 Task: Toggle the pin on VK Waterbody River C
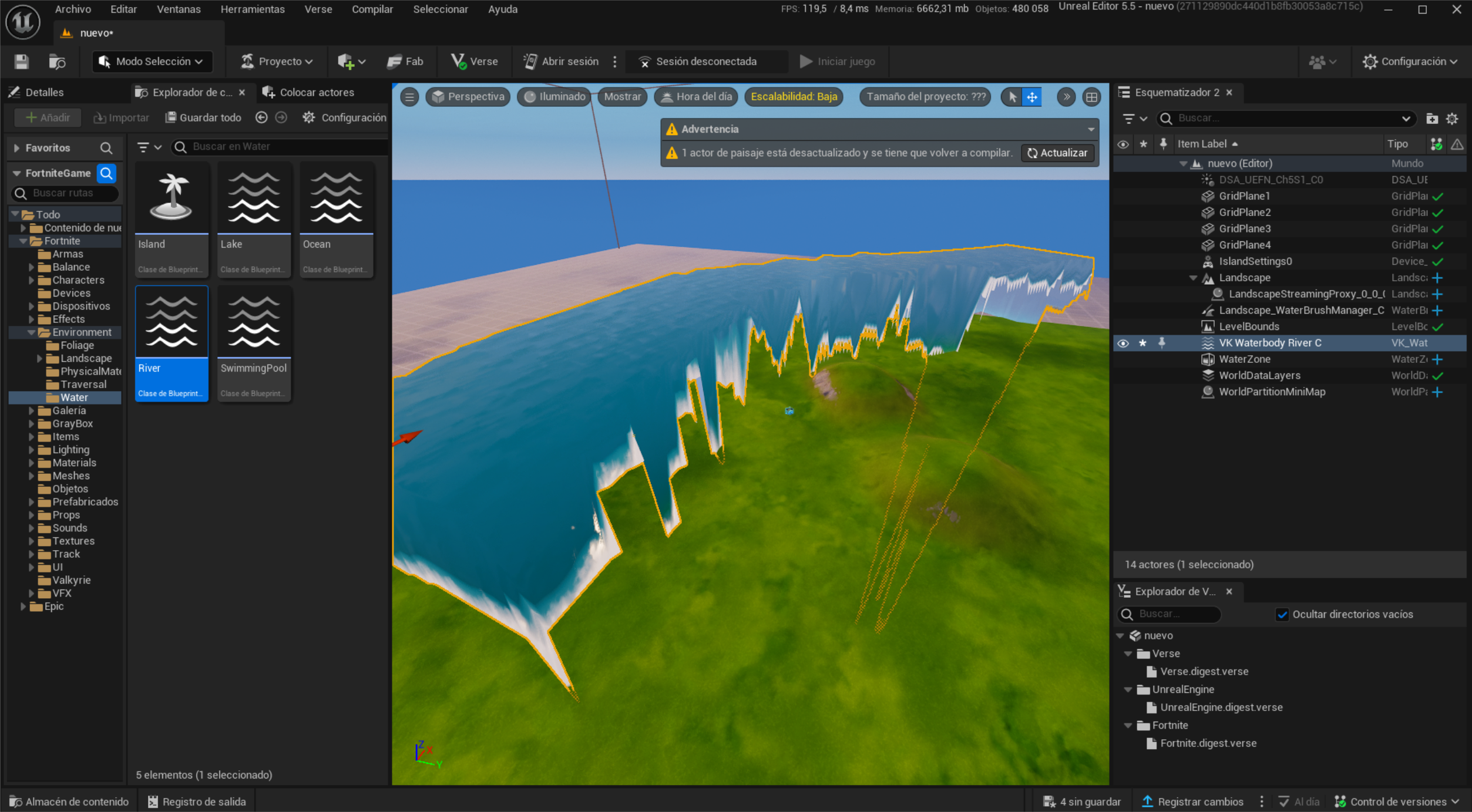1161,343
